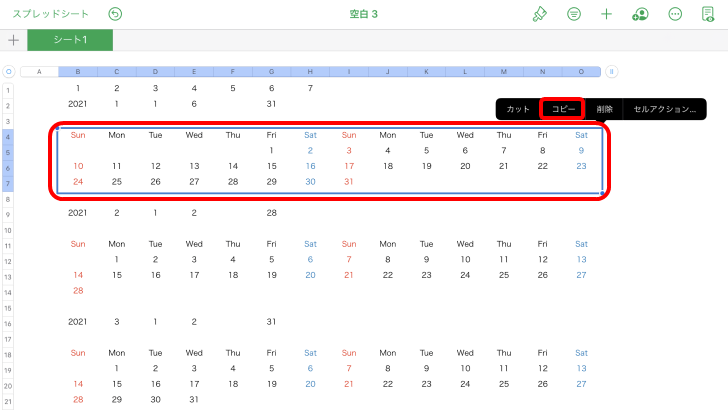Select row 4 header
The height and width of the screenshot is (410, 728).
[8, 137]
